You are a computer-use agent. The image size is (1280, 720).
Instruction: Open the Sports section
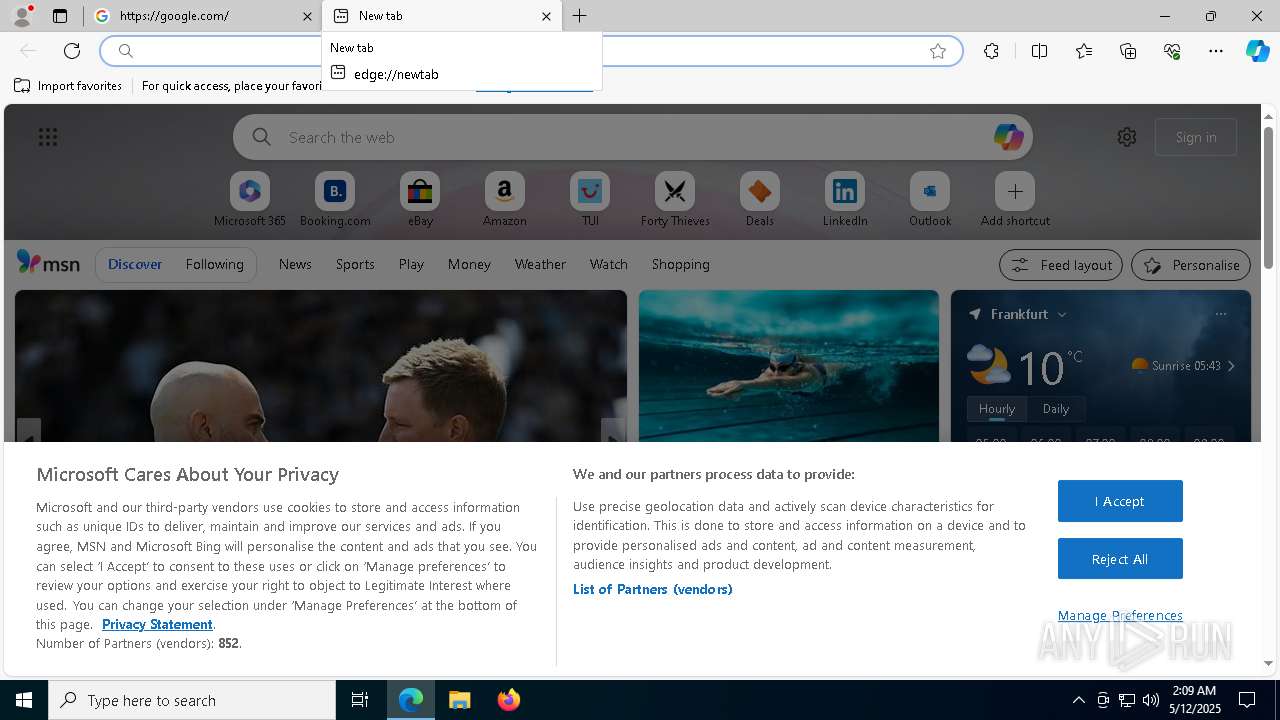[355, 264]
